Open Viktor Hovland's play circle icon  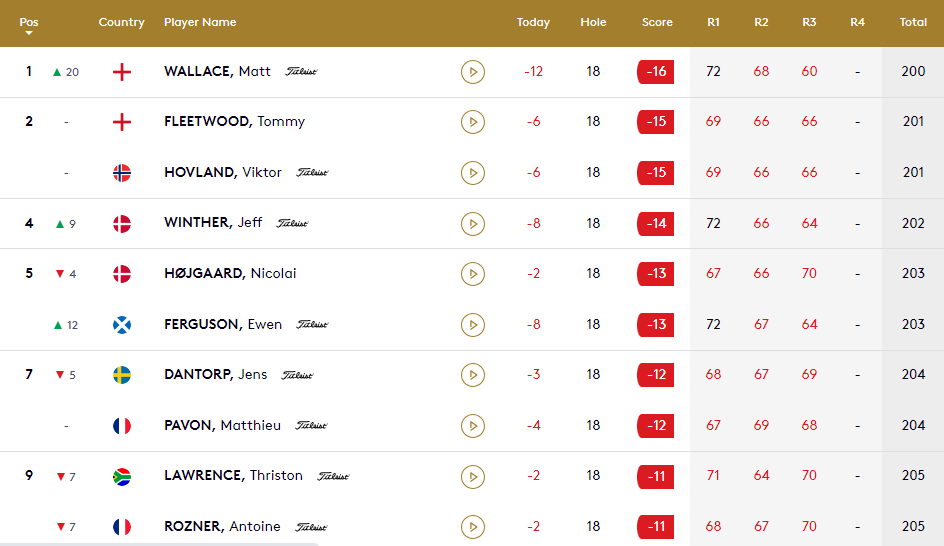point(473,173)
